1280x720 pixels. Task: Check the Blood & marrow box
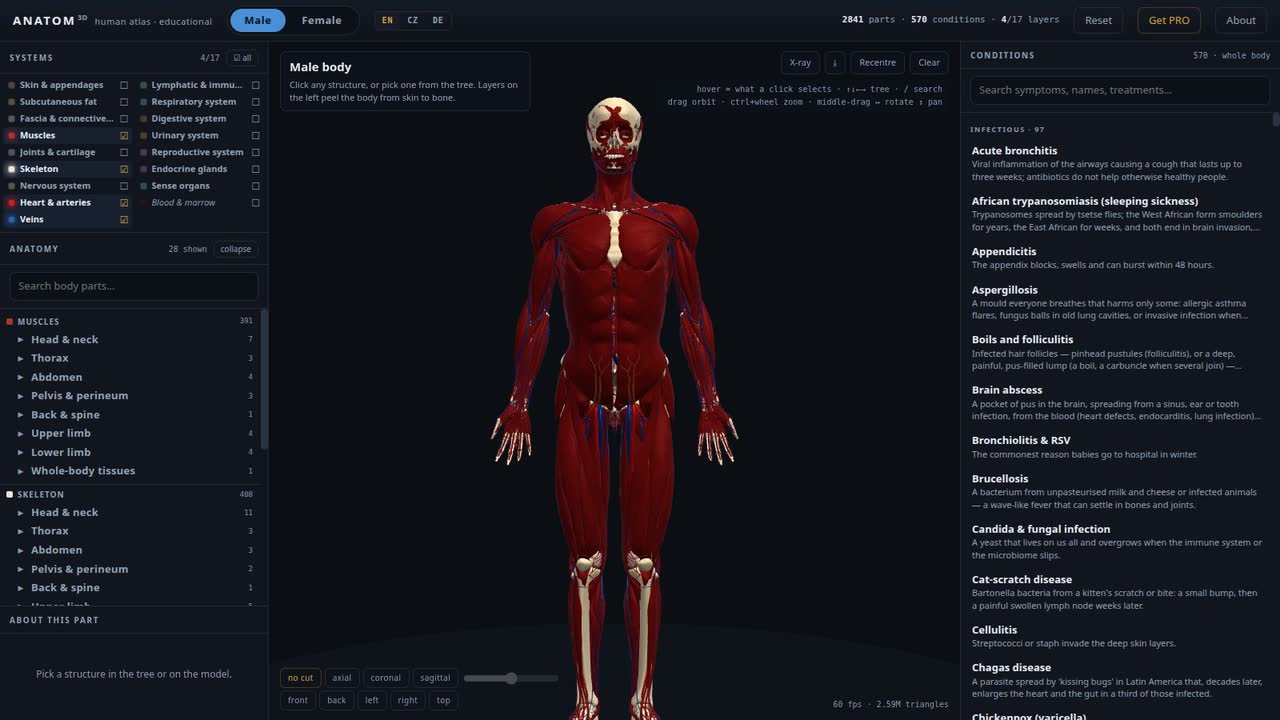pos(256,202)
